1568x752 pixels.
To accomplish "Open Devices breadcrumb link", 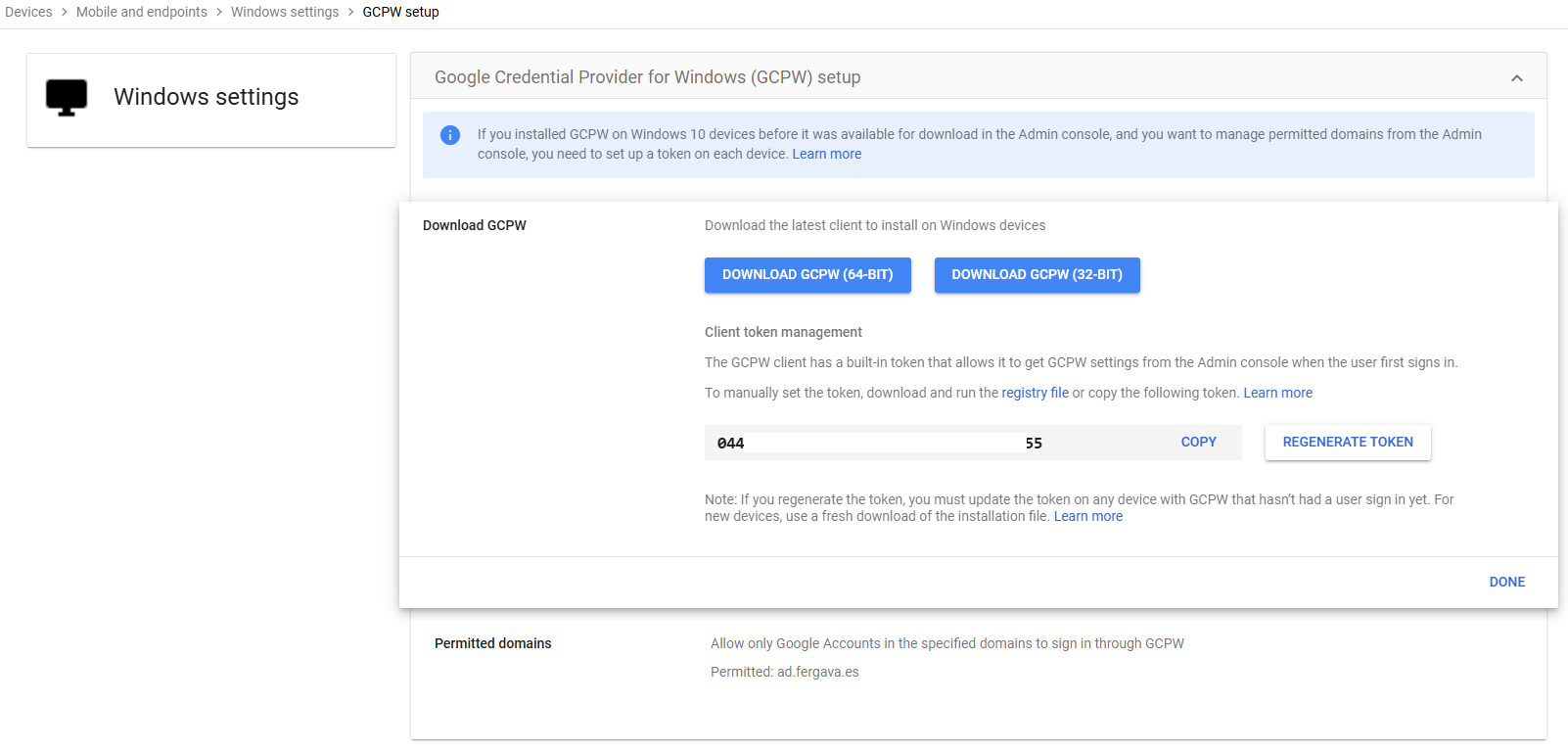I will (28, 12).
